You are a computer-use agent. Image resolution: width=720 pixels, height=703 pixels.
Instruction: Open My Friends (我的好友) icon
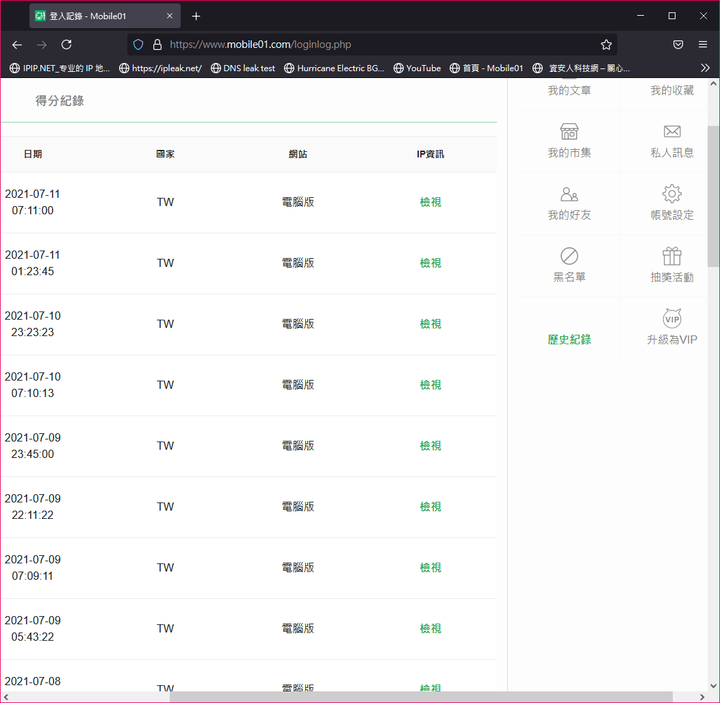point(569,194)
